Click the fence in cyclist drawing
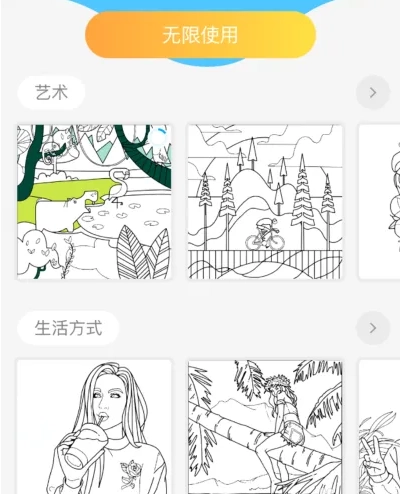The height and width of the screenshot is (494, 400). point(265,264)
